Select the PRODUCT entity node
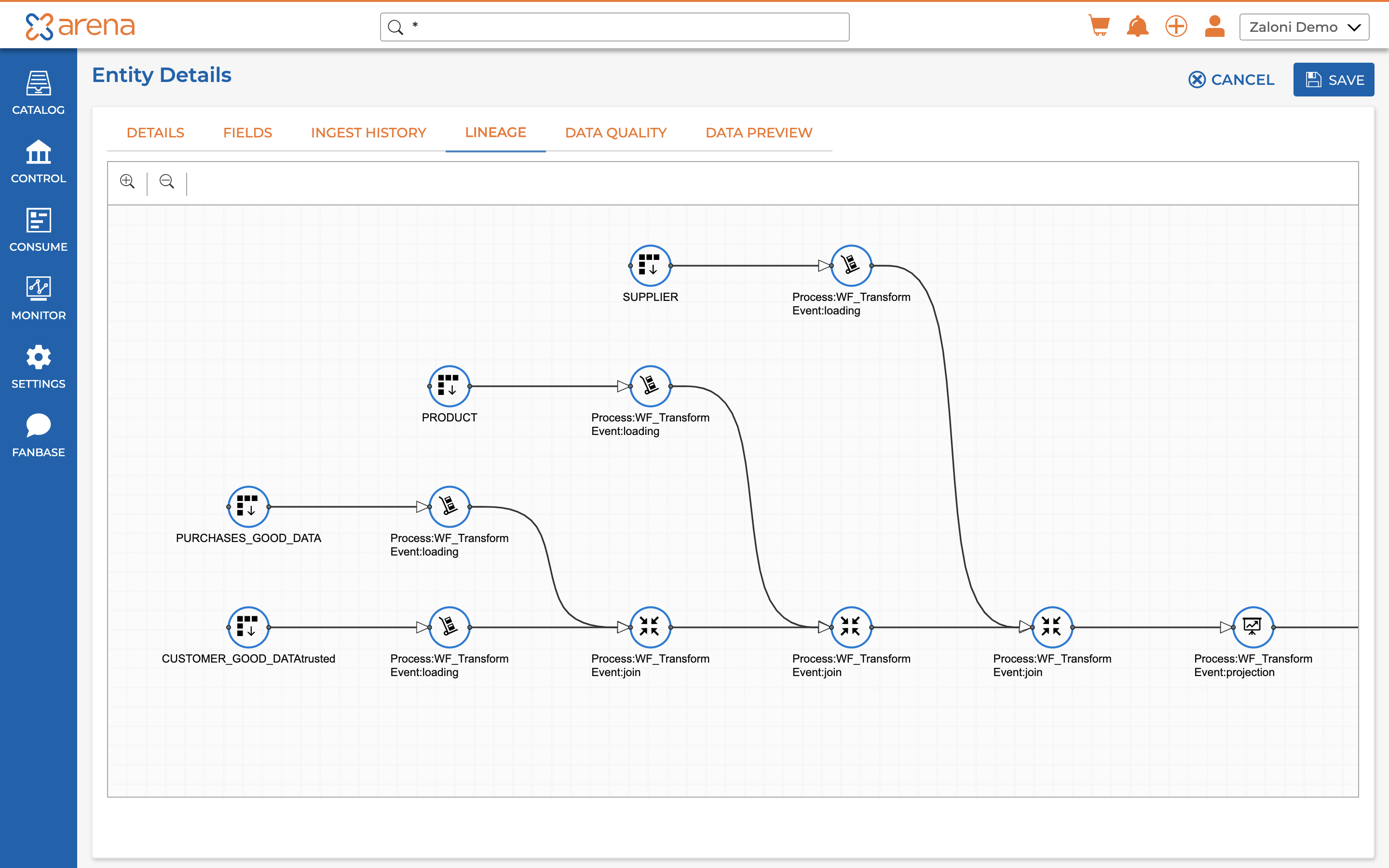 (449, 386)
